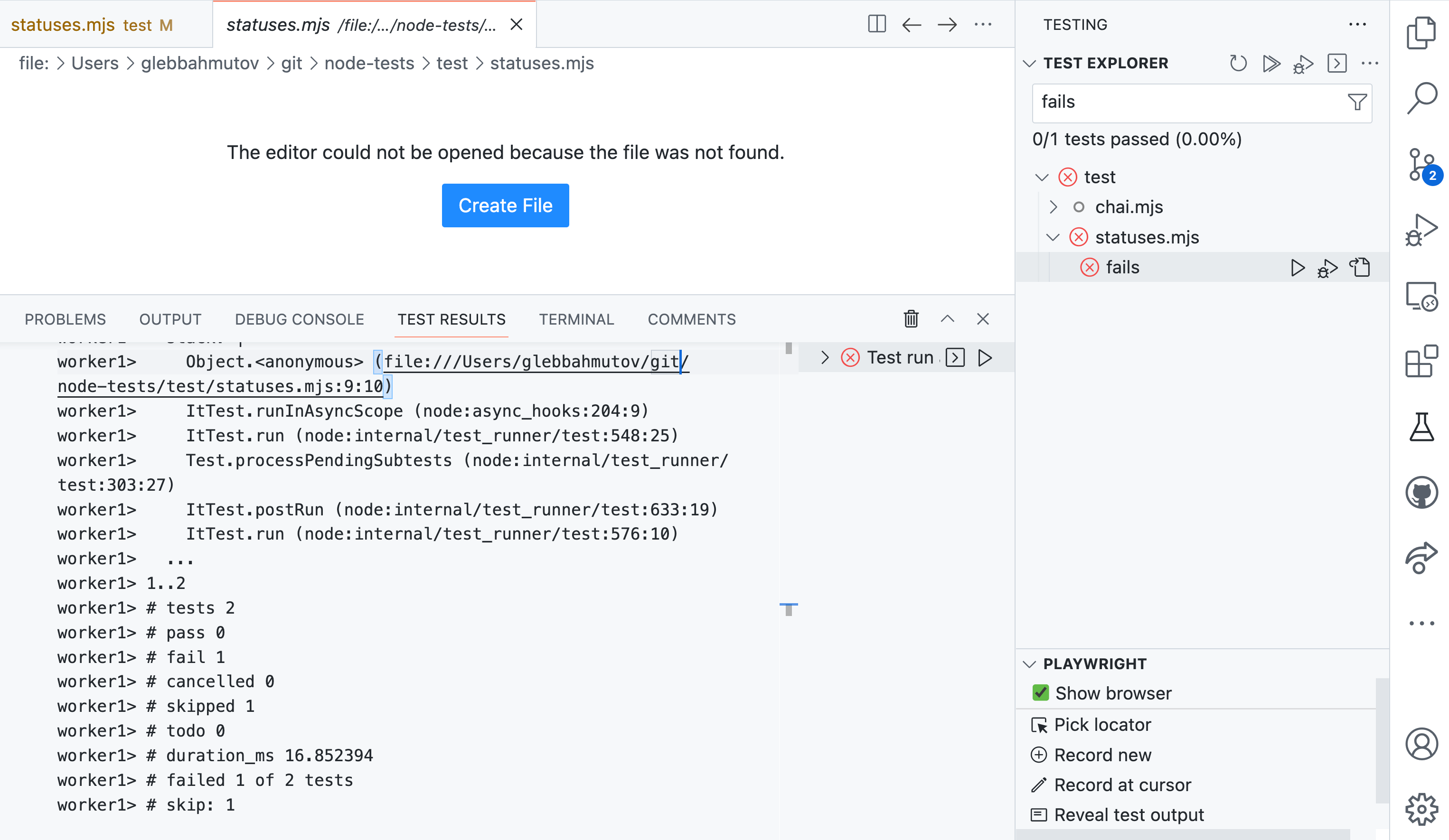Switch to the TERMINAL tab
1449x840 pixels.
576,319
